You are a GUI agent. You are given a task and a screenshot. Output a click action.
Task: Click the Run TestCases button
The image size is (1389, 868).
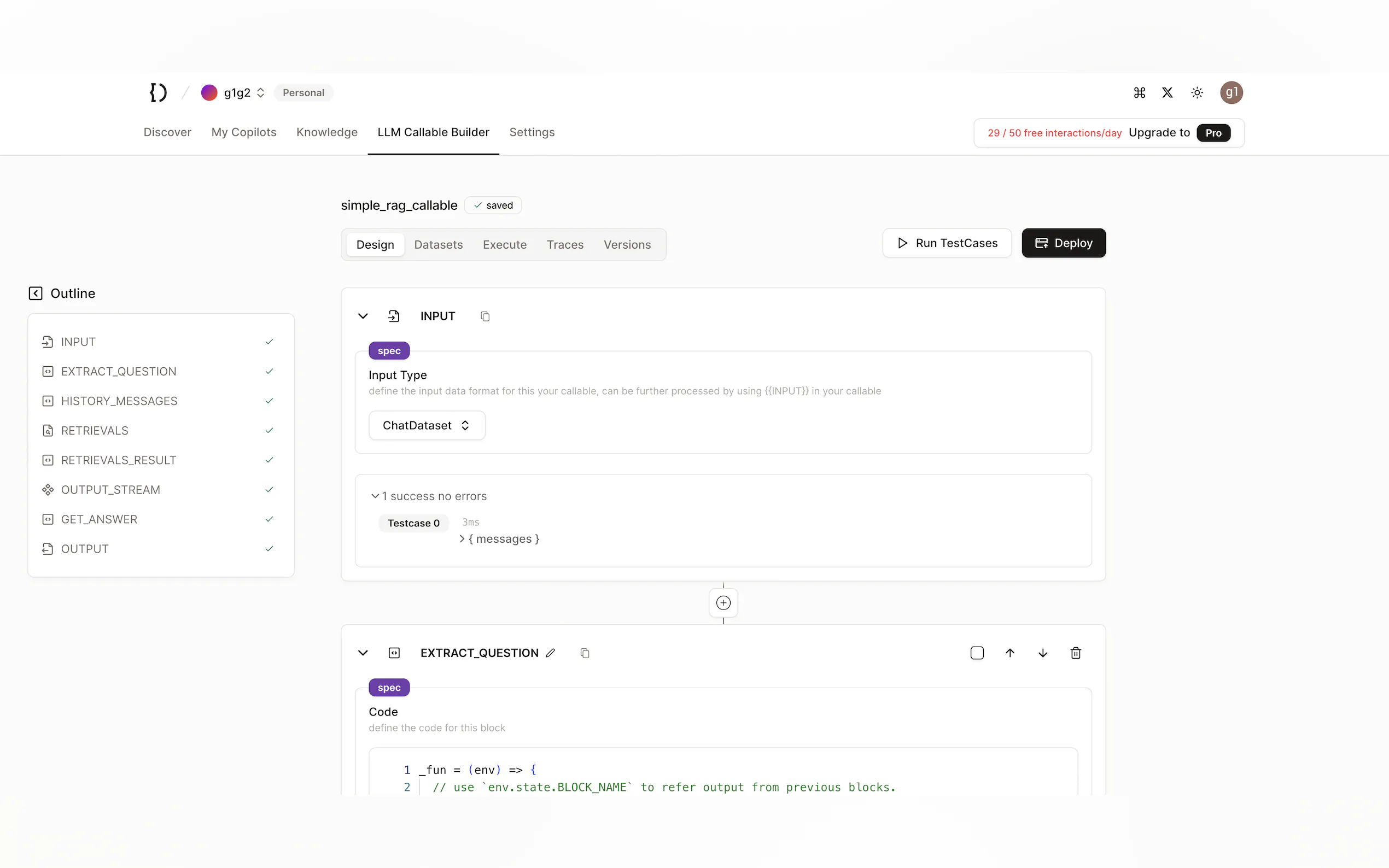pos(947,243)
